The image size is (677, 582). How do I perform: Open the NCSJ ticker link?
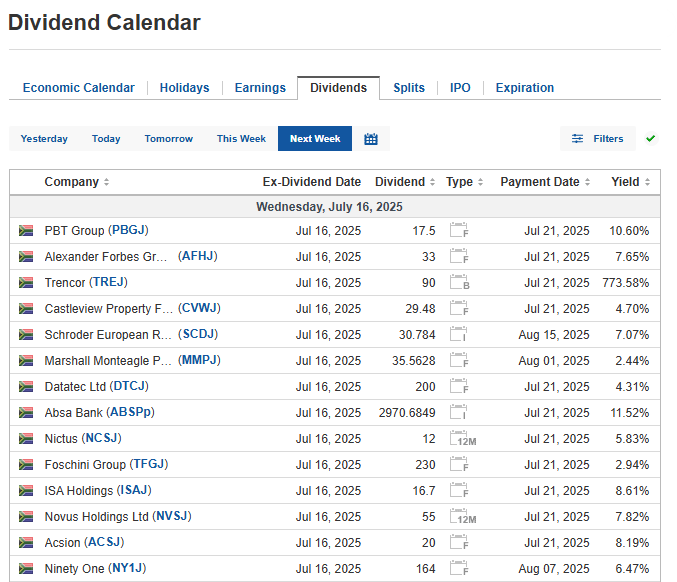[x=101, y=438]
